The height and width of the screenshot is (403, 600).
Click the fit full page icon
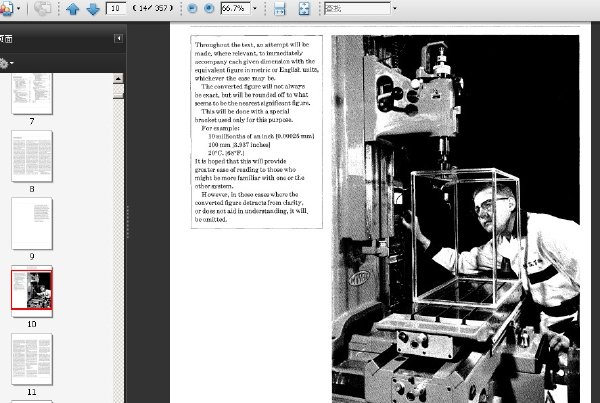304,8
